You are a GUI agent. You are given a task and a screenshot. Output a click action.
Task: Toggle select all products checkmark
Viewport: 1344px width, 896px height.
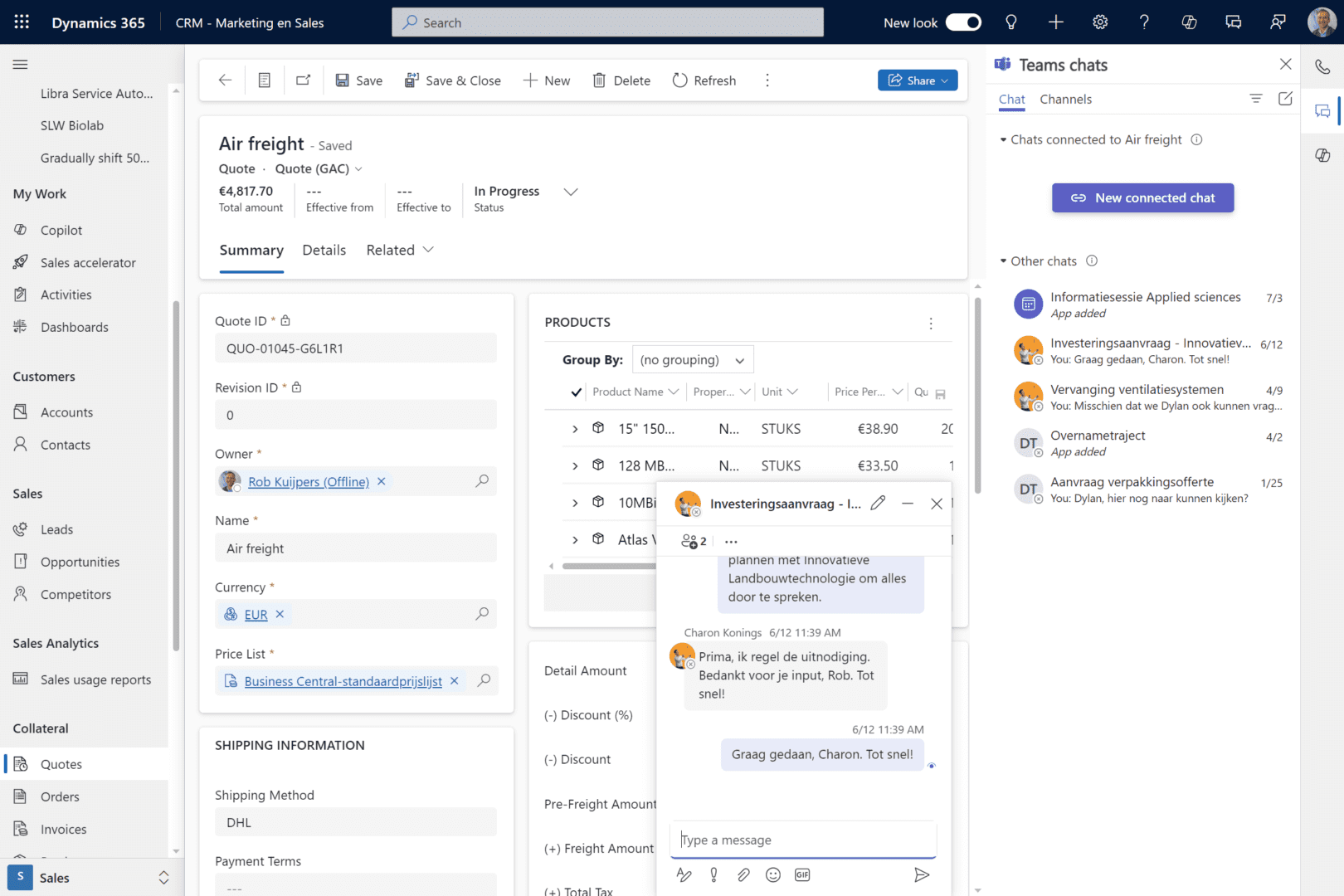coord(576,392)
